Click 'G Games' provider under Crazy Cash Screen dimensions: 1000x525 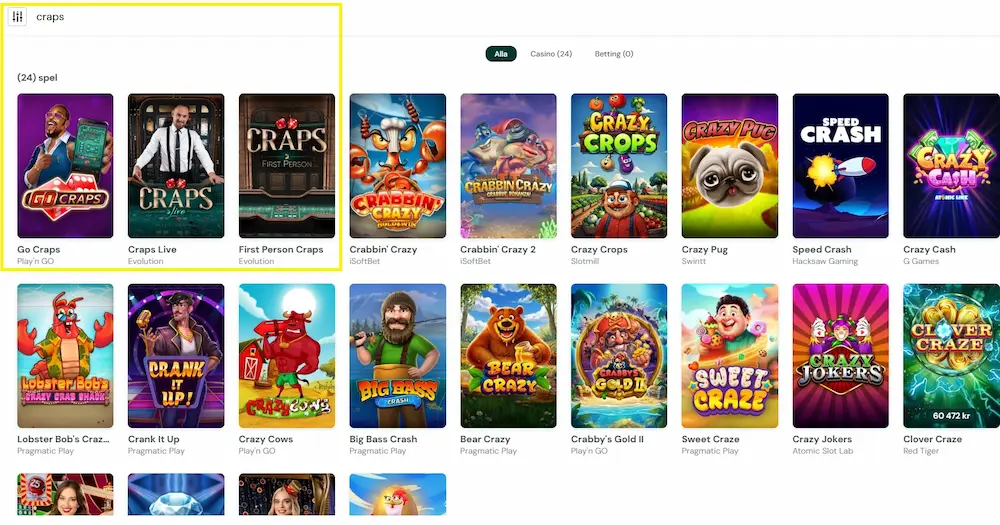(x=921, y=261)
